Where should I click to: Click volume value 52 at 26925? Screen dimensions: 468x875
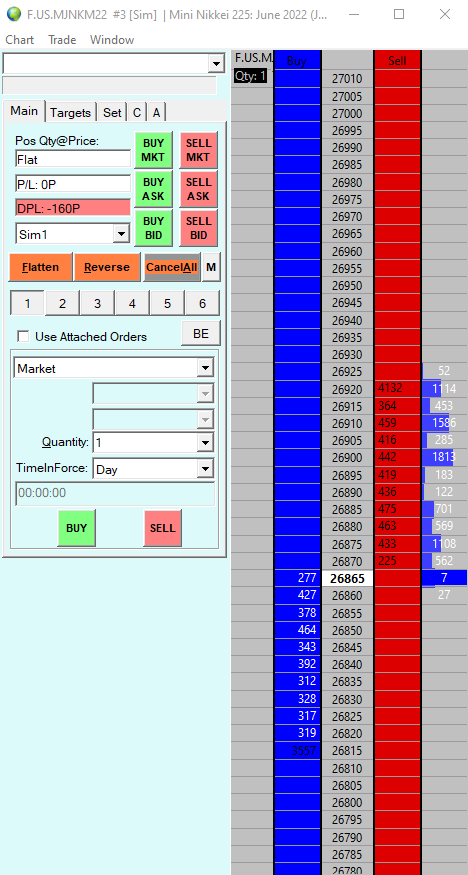pos(444,371)
